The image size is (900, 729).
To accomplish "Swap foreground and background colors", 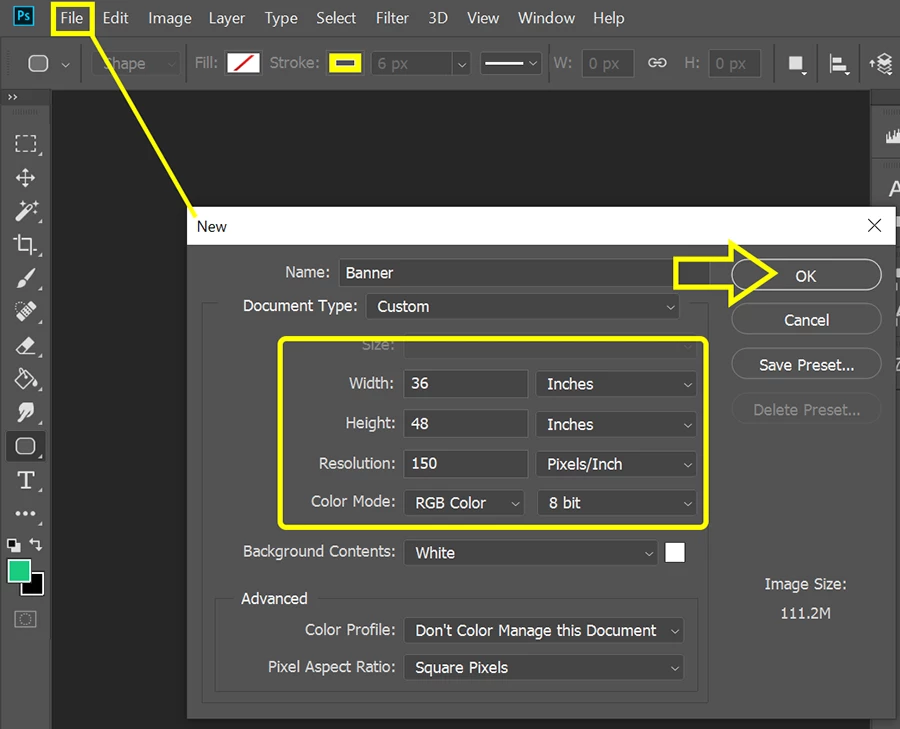I will tap(36, 544).
